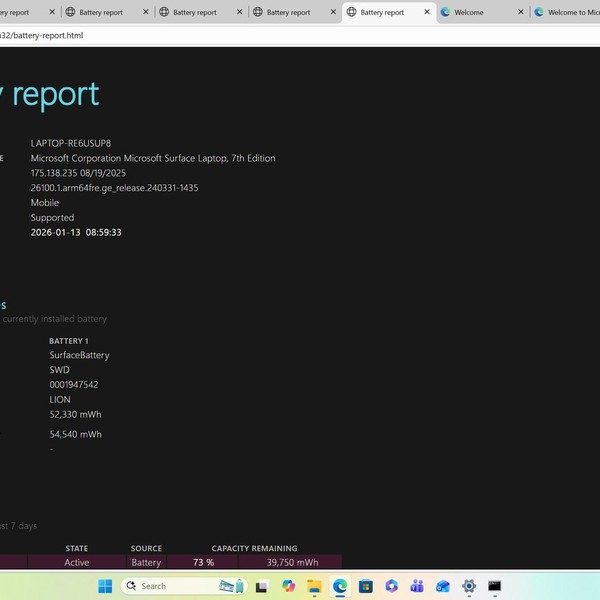Click the 73 % battery percentage cell
Screen dimensions: 600x600
click(203, 563)
